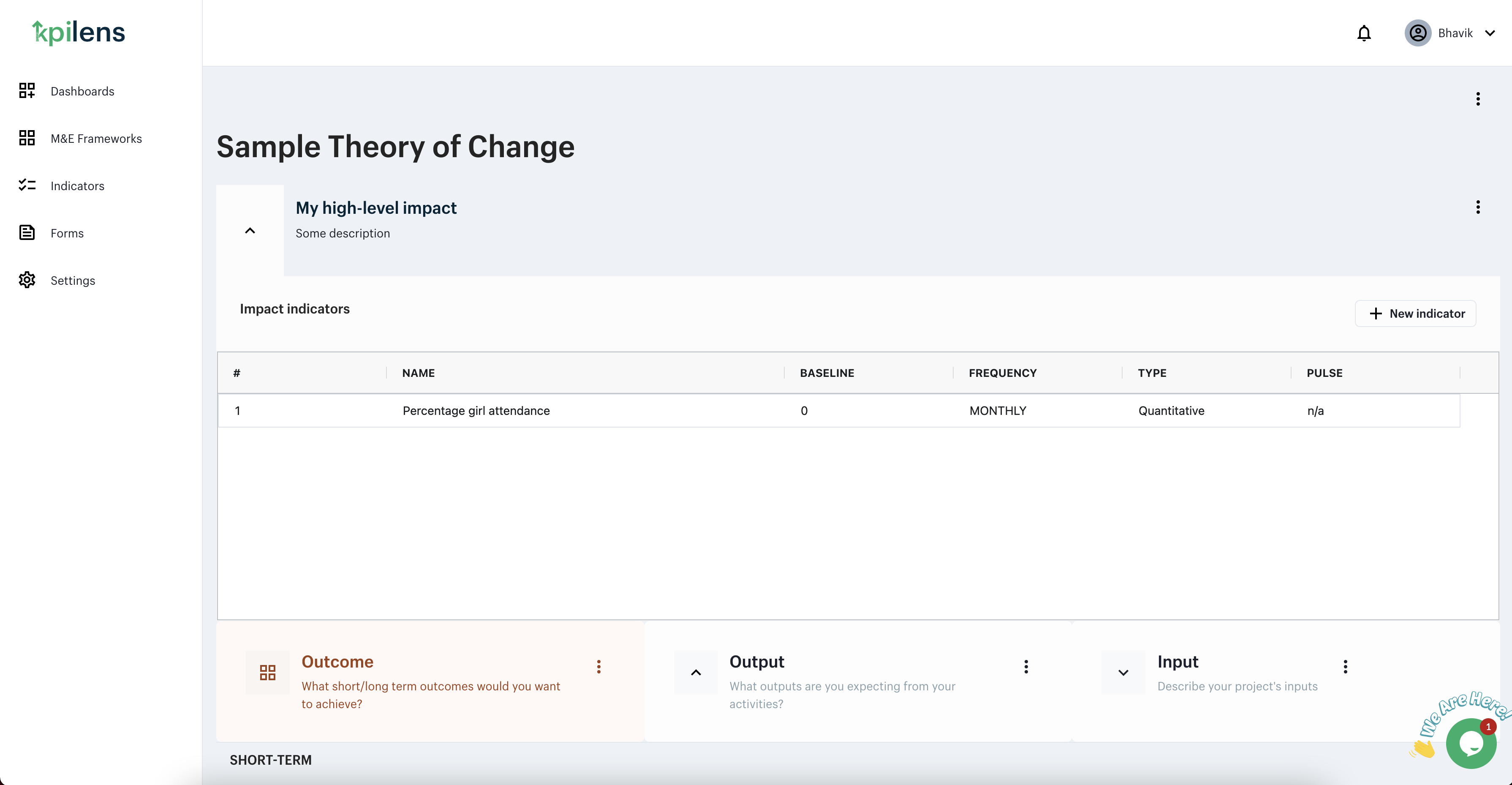Image resolution: width=1512 pixels, height=785 pixels.
Task: Open options menu for My high-level impact
Action: [1477, 207]
